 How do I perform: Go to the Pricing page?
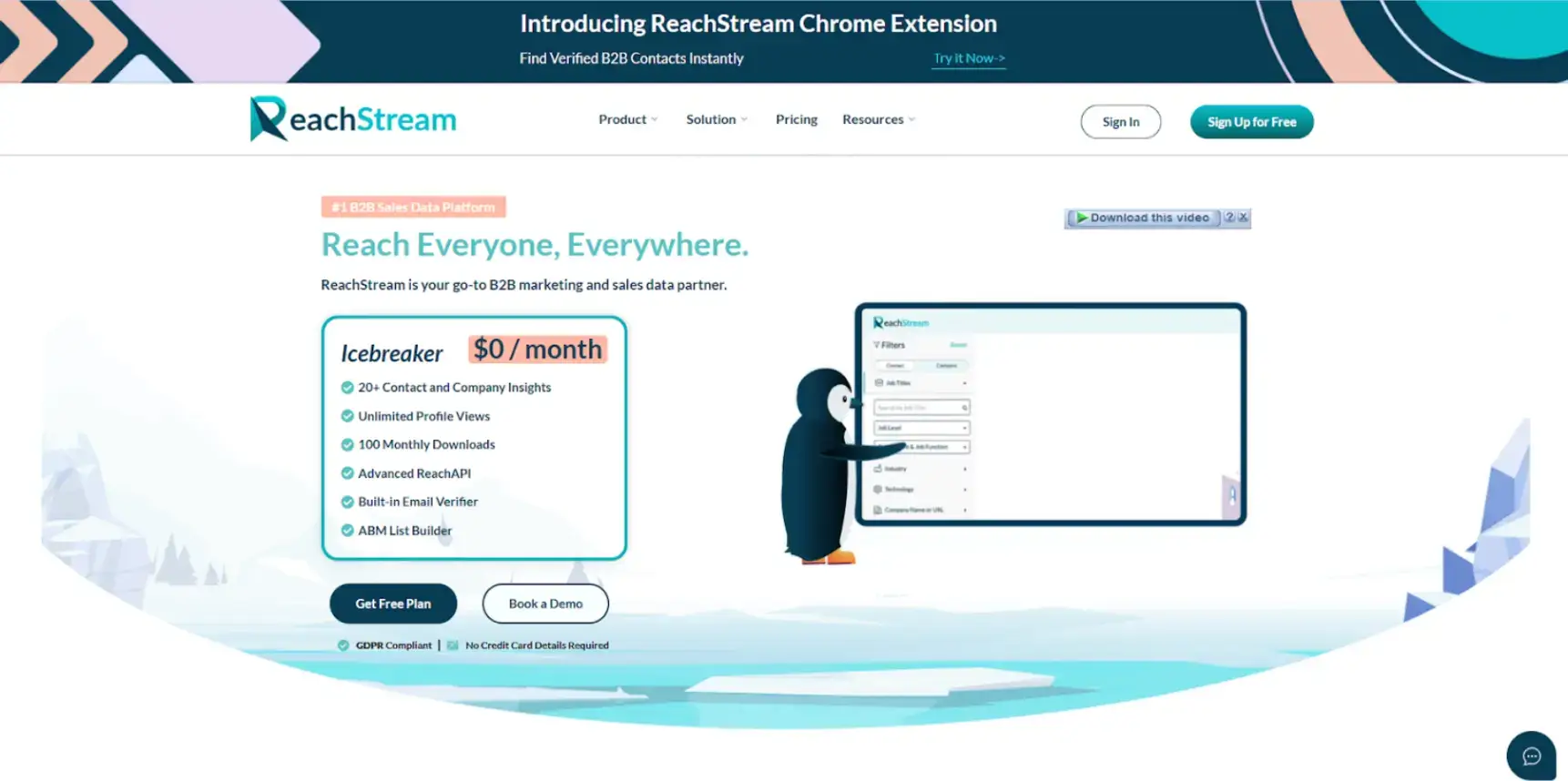coord(796,119)
